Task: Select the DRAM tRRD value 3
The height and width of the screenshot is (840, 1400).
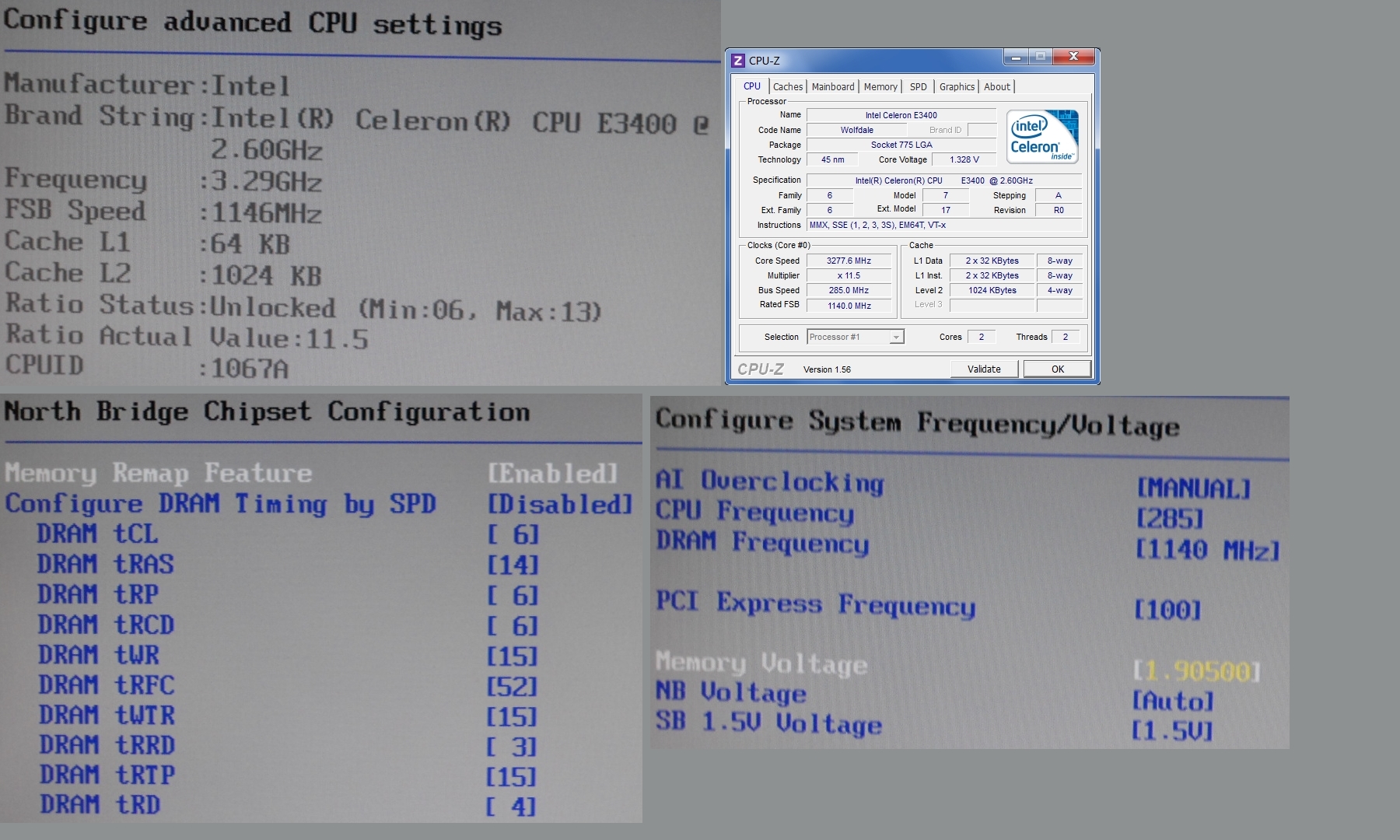Action: click(513, 747)
